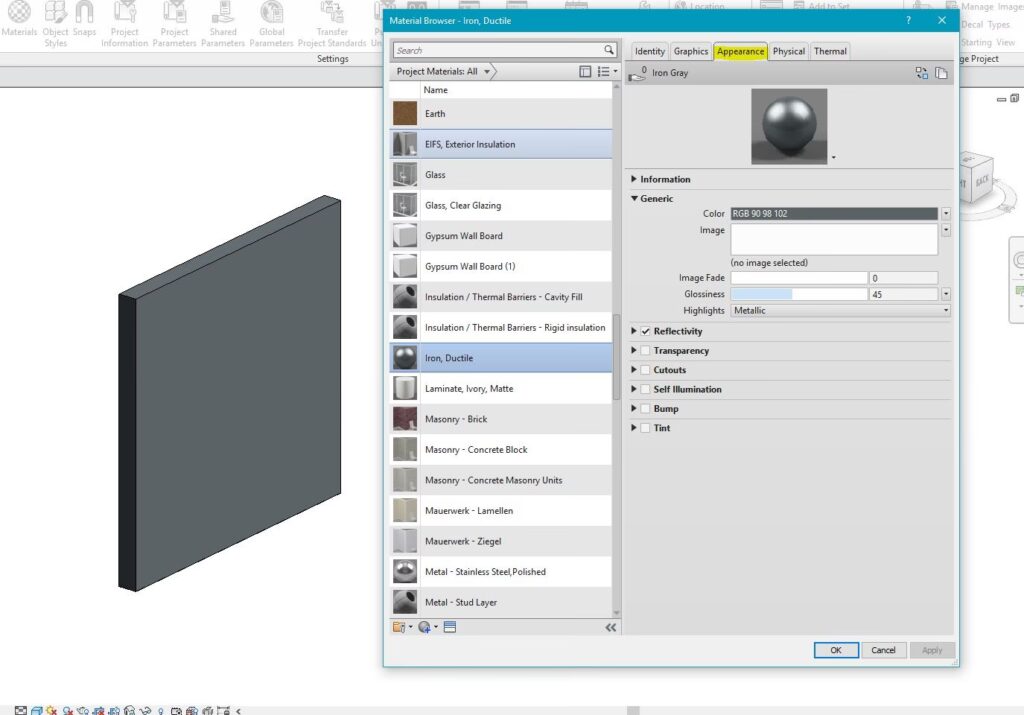Viewport: 1024px width, 715px height.
Task: Click the duplicate asset icon
Action: point(940,73)
